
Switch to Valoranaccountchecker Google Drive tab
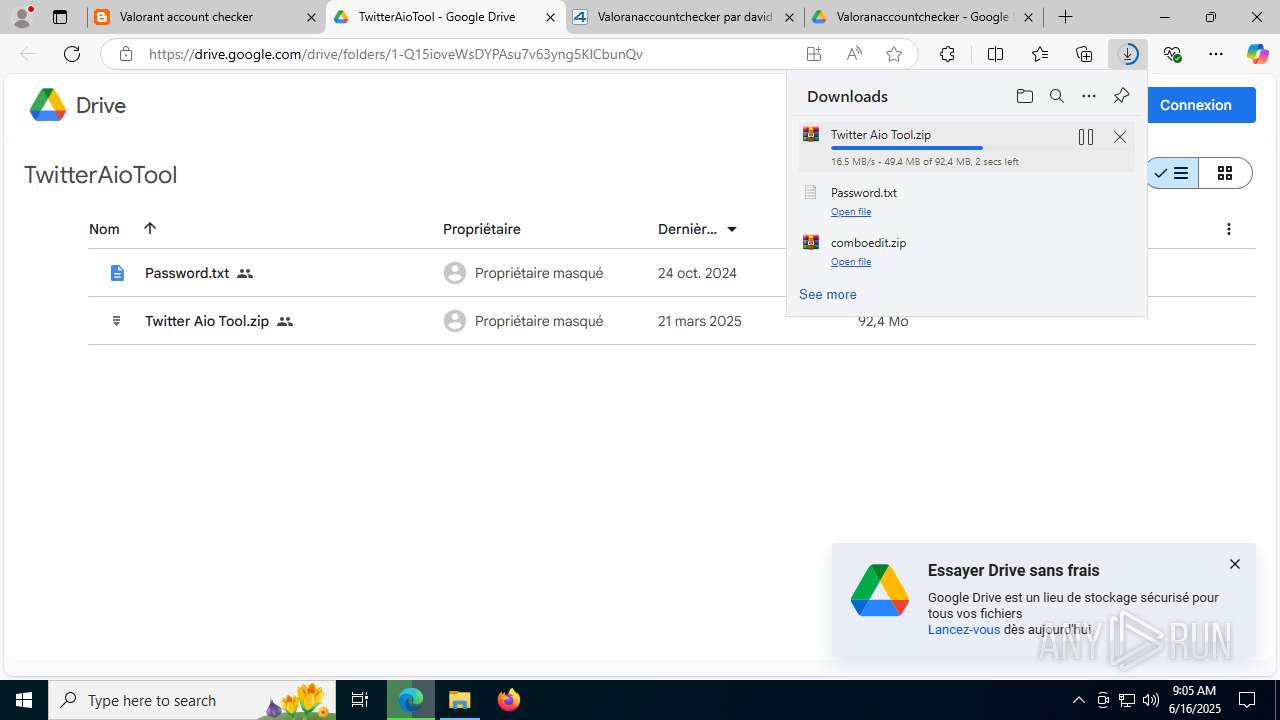[923, 17]
